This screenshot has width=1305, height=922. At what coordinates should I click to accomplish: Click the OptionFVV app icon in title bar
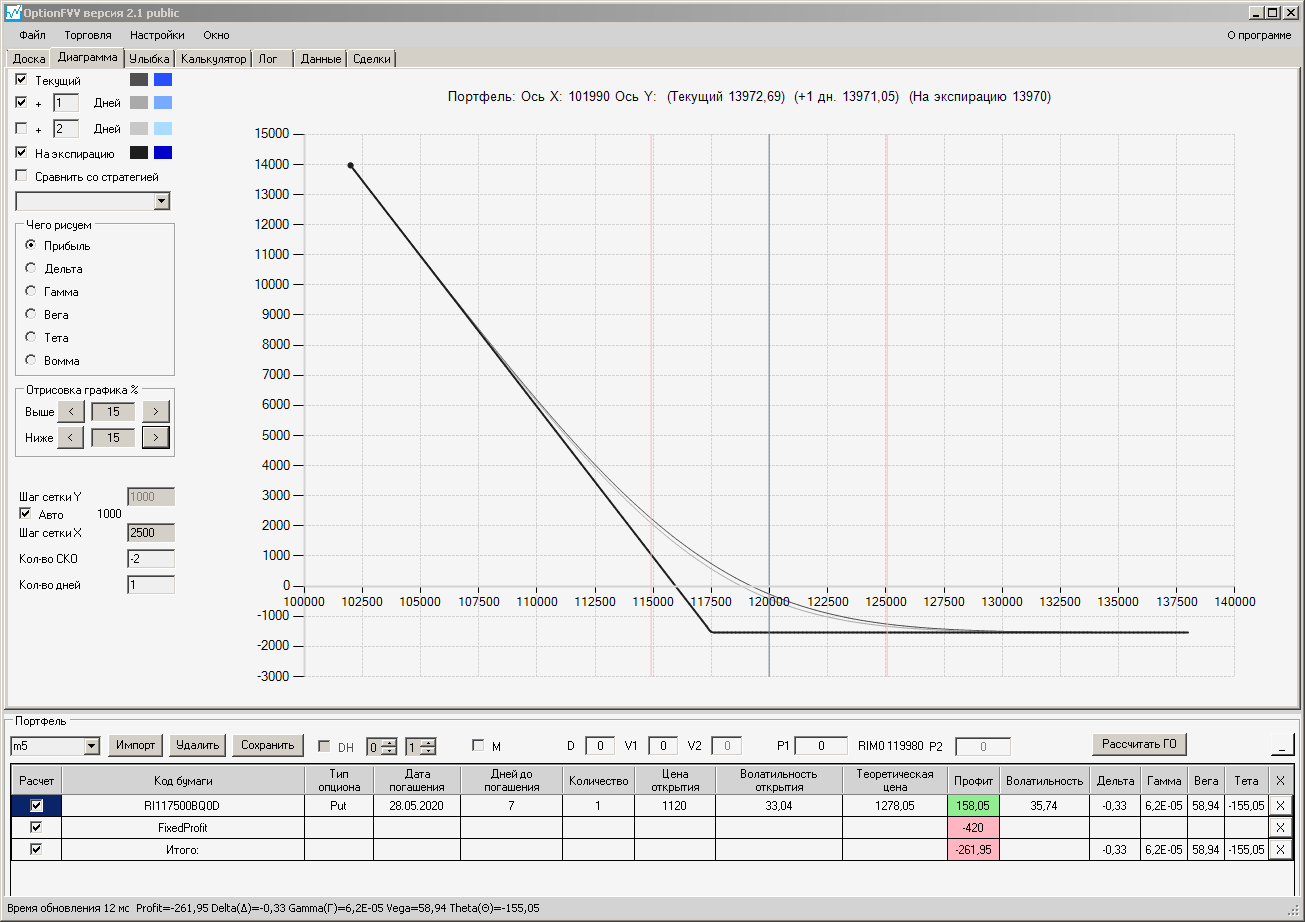[x=12, y=12]
